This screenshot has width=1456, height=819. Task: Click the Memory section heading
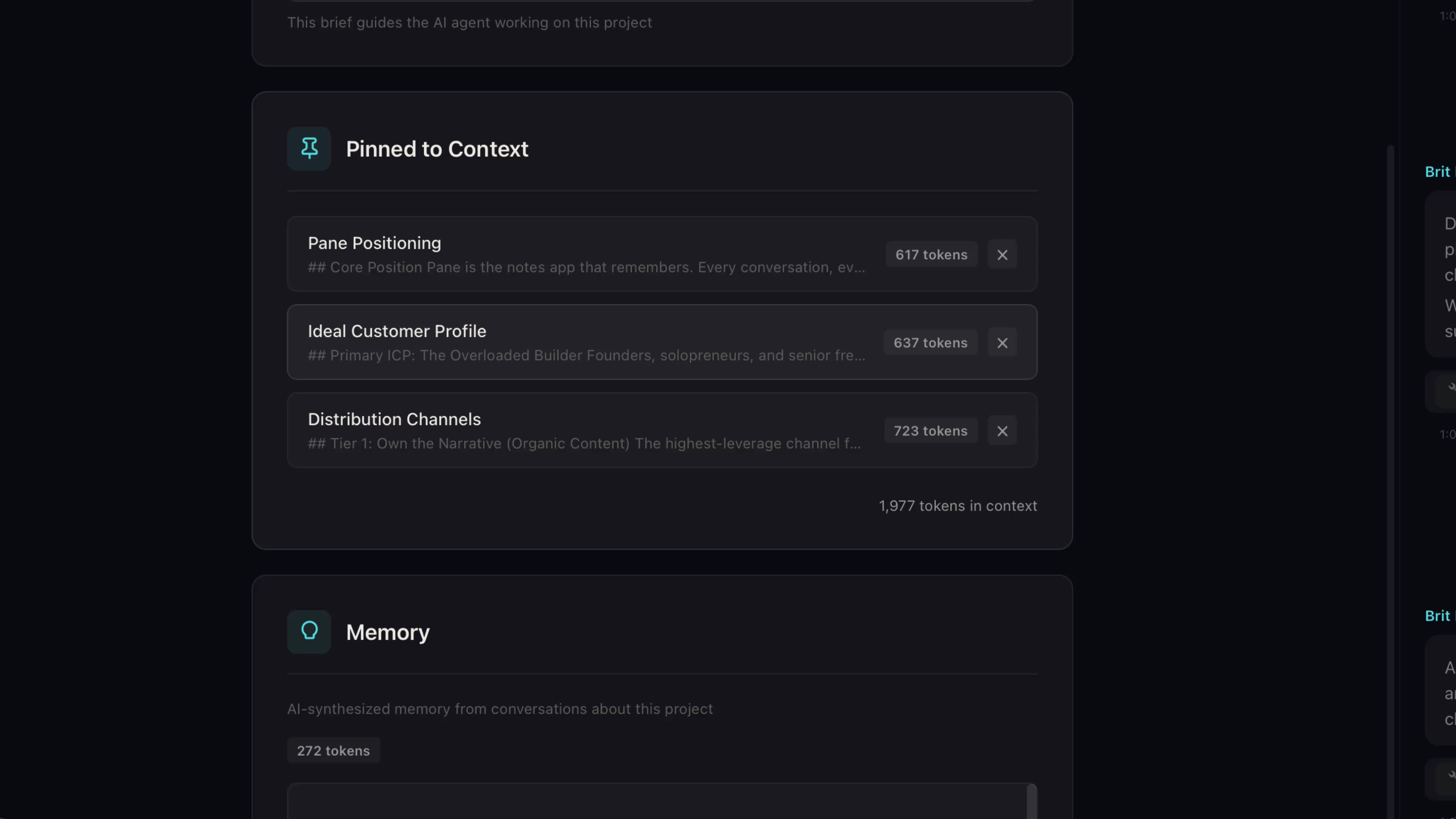coord(388,632)
